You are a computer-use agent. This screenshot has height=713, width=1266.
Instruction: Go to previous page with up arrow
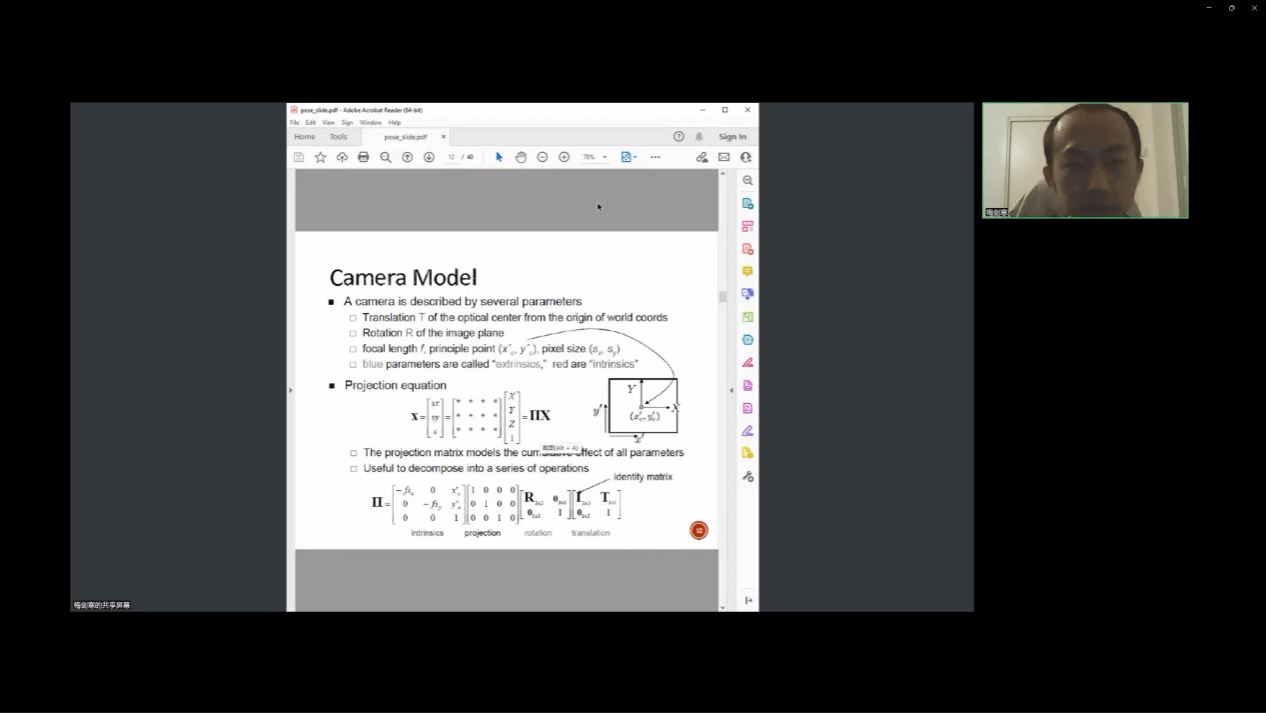click(407, 157)
